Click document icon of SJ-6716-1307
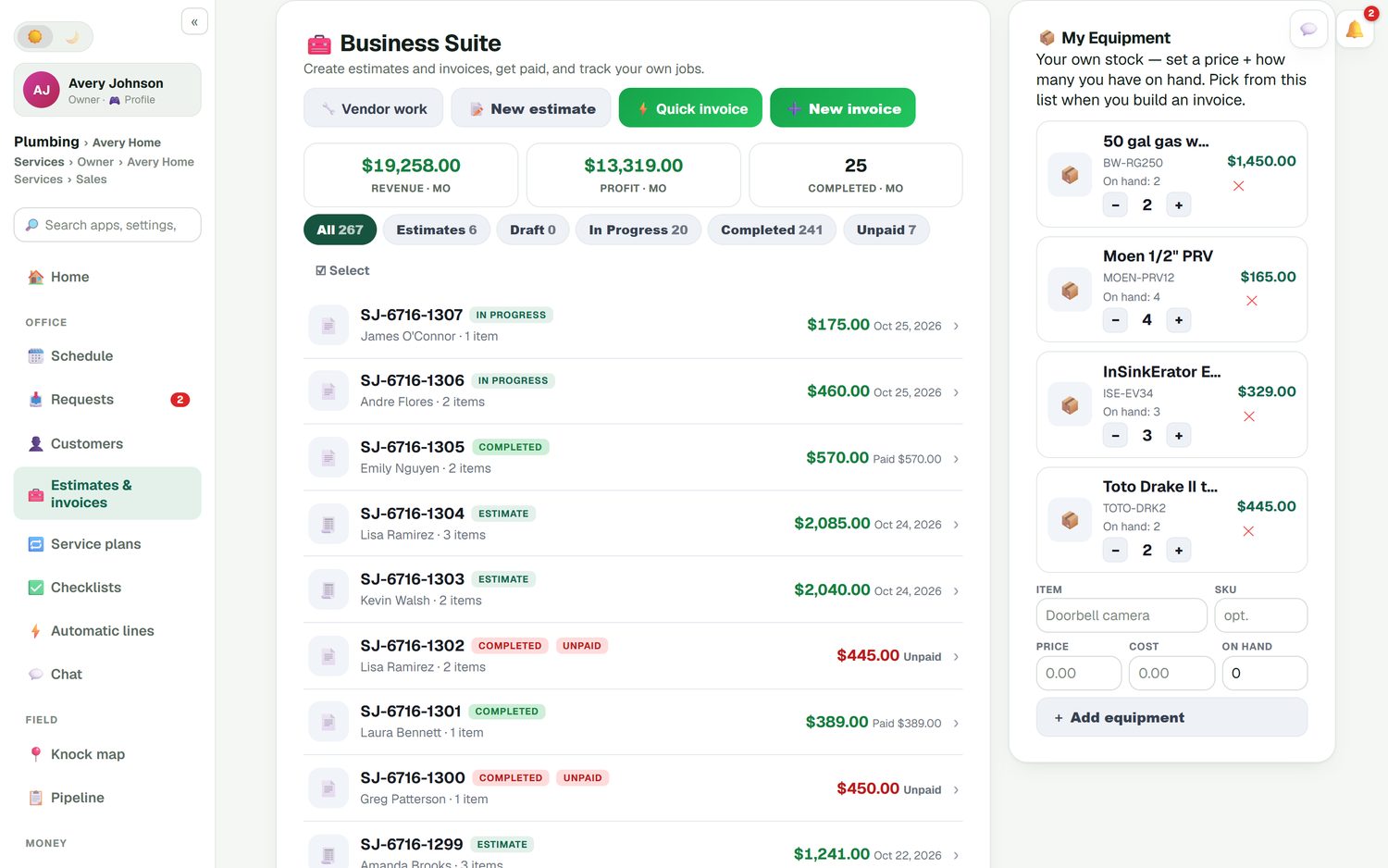 pos(328,326)
